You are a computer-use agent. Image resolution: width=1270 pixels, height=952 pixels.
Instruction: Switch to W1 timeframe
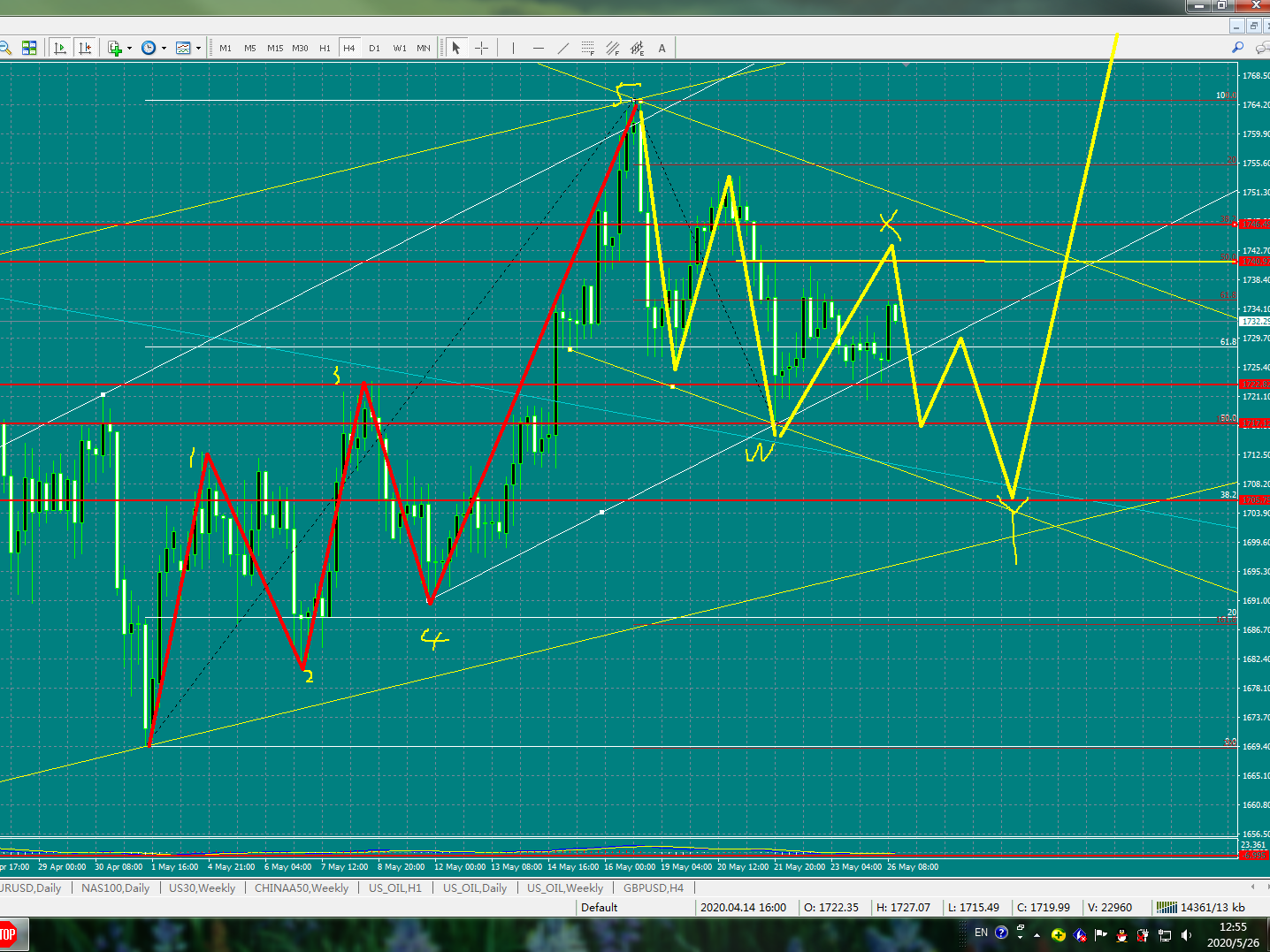[x=400, y=48]
